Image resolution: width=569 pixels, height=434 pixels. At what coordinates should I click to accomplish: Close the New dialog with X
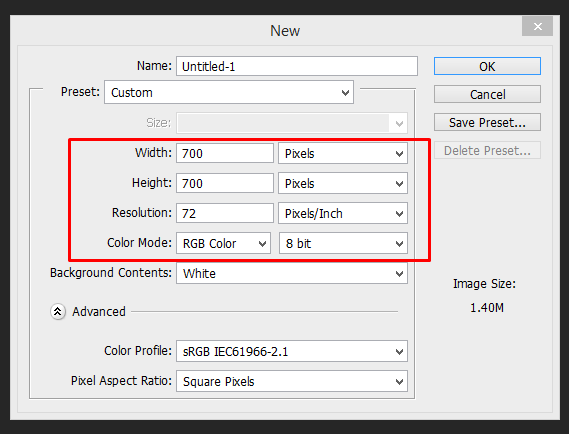click(537, 26)
